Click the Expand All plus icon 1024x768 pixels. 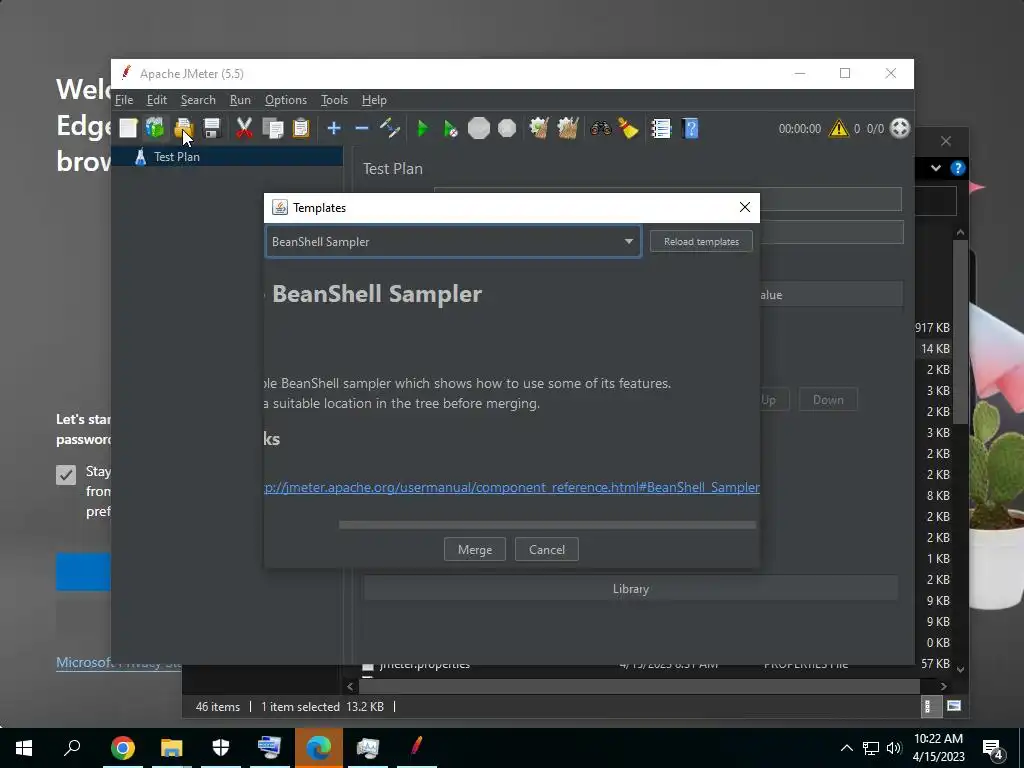334,128
